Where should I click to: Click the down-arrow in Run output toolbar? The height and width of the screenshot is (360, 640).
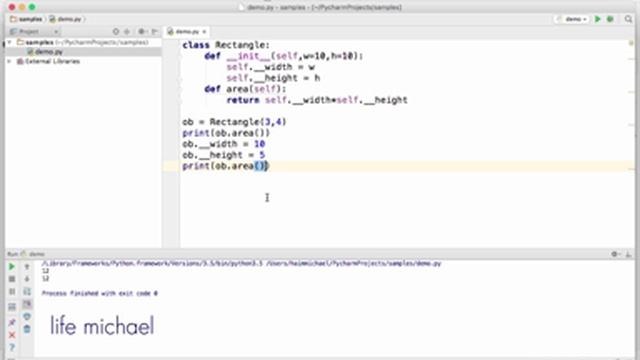[x=27, y=279]
